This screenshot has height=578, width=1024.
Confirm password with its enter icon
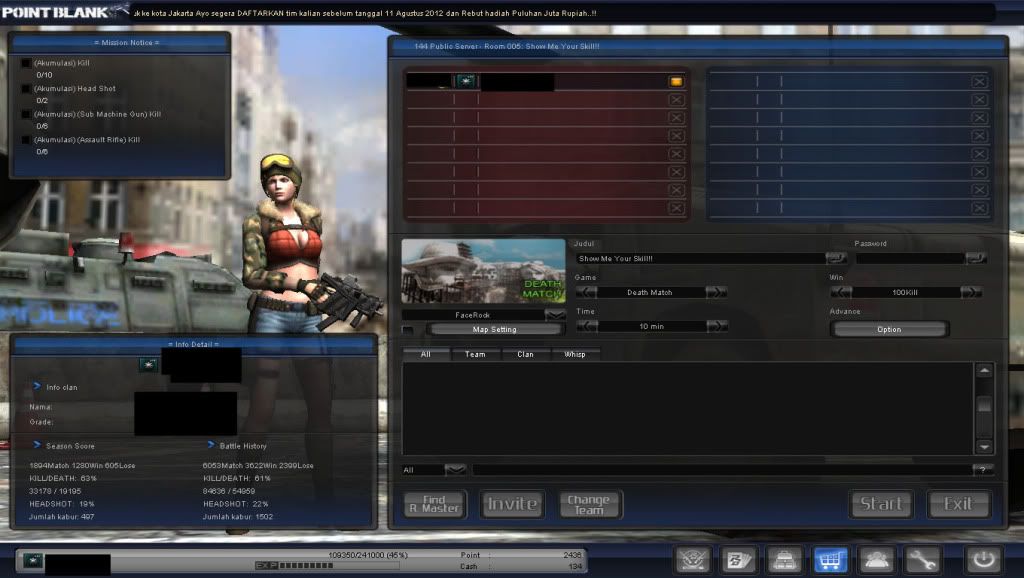(x=976, y=259)
